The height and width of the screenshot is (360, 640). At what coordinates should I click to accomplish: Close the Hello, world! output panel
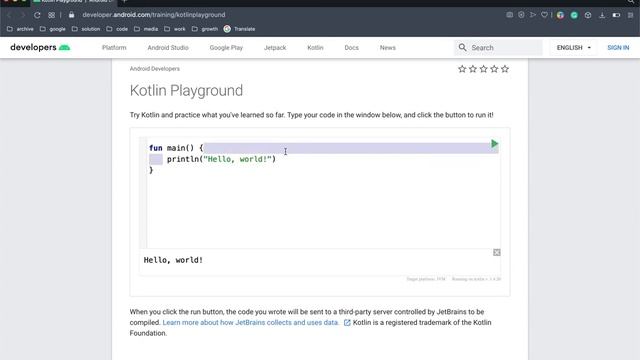tap(497, 253)
